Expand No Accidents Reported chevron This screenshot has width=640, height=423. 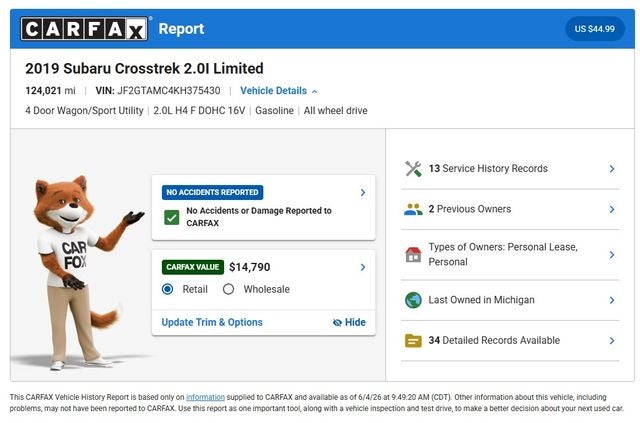point(363,192)
